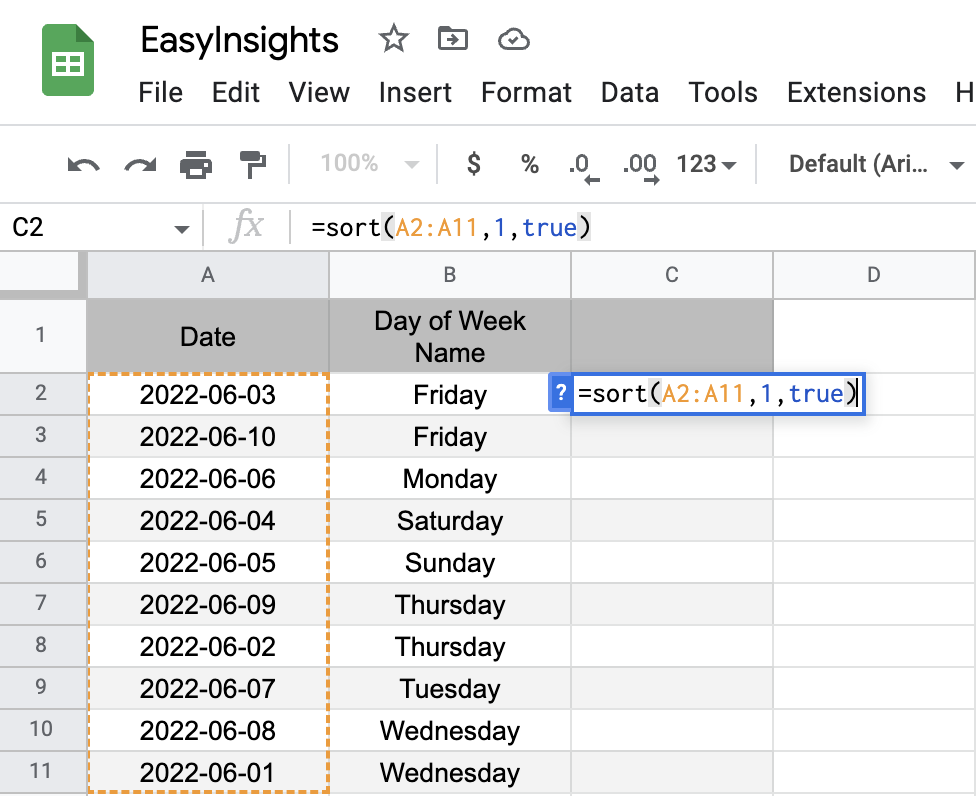Open the Default (Ari... font dropdown

[x=876, y=164]
